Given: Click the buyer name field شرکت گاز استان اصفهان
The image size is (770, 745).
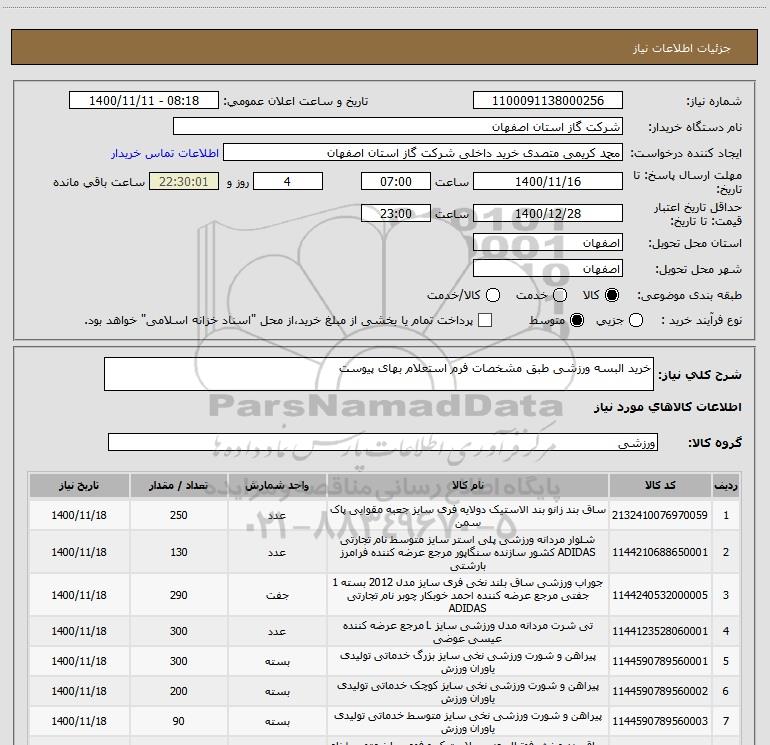Looking at the screenshot, I should coord(398,127).
